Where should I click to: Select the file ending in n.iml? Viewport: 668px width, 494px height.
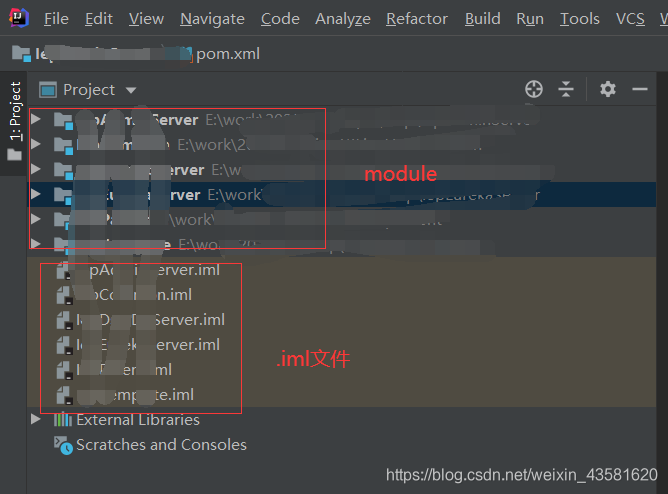134,295
